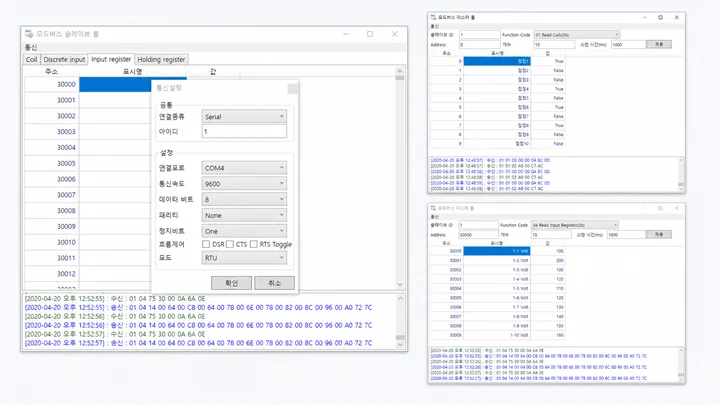Cancel the dialog with the 취소 button

tap(275, 283)
